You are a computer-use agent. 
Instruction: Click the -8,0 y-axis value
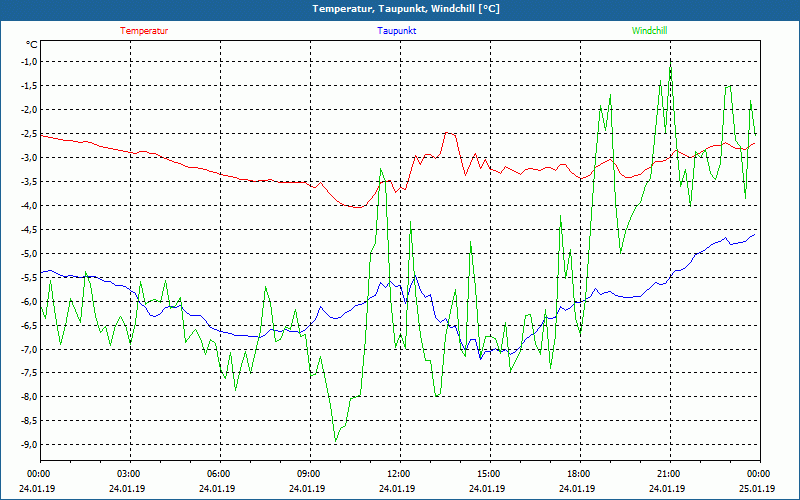(x=28, y=397)
